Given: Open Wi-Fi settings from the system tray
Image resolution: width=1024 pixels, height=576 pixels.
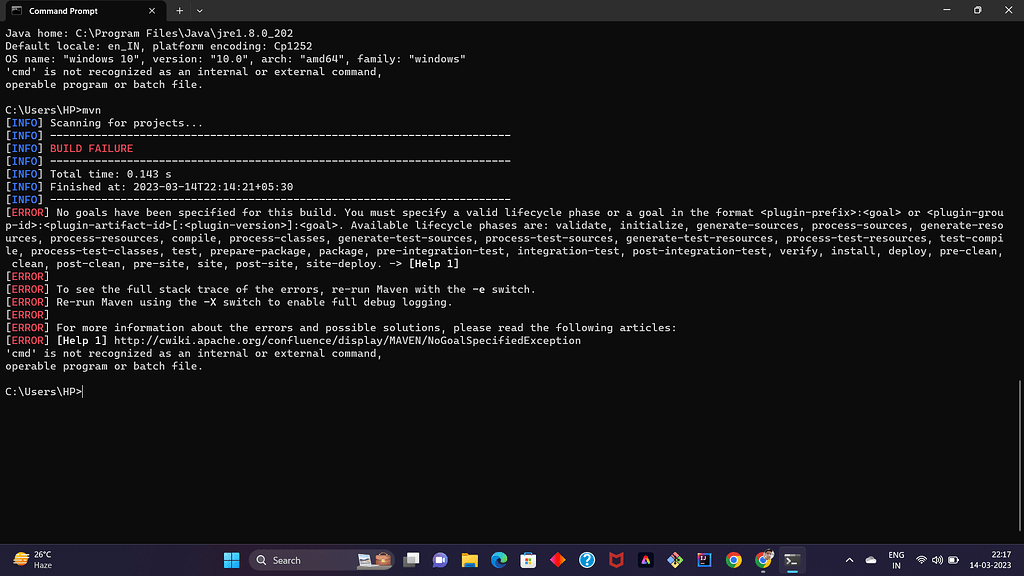Looking at the screenshot, I should click(922, 560).
